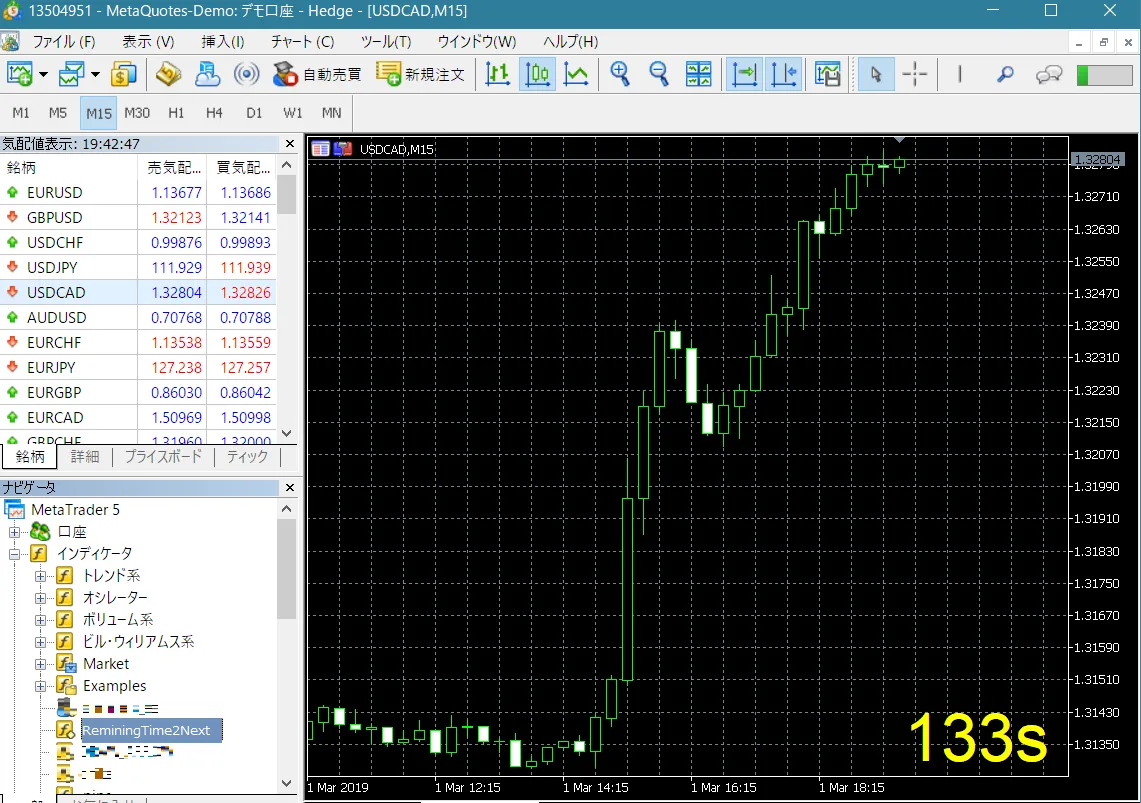
Task: Select the vertical line drawing tool
Action: [960, 74]
